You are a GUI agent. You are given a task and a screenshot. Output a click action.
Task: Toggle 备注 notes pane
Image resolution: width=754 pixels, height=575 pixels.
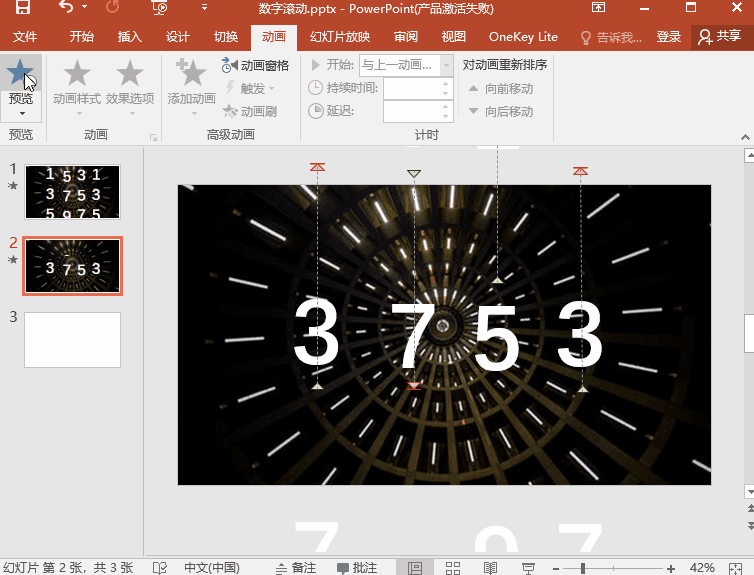(296, 568)
